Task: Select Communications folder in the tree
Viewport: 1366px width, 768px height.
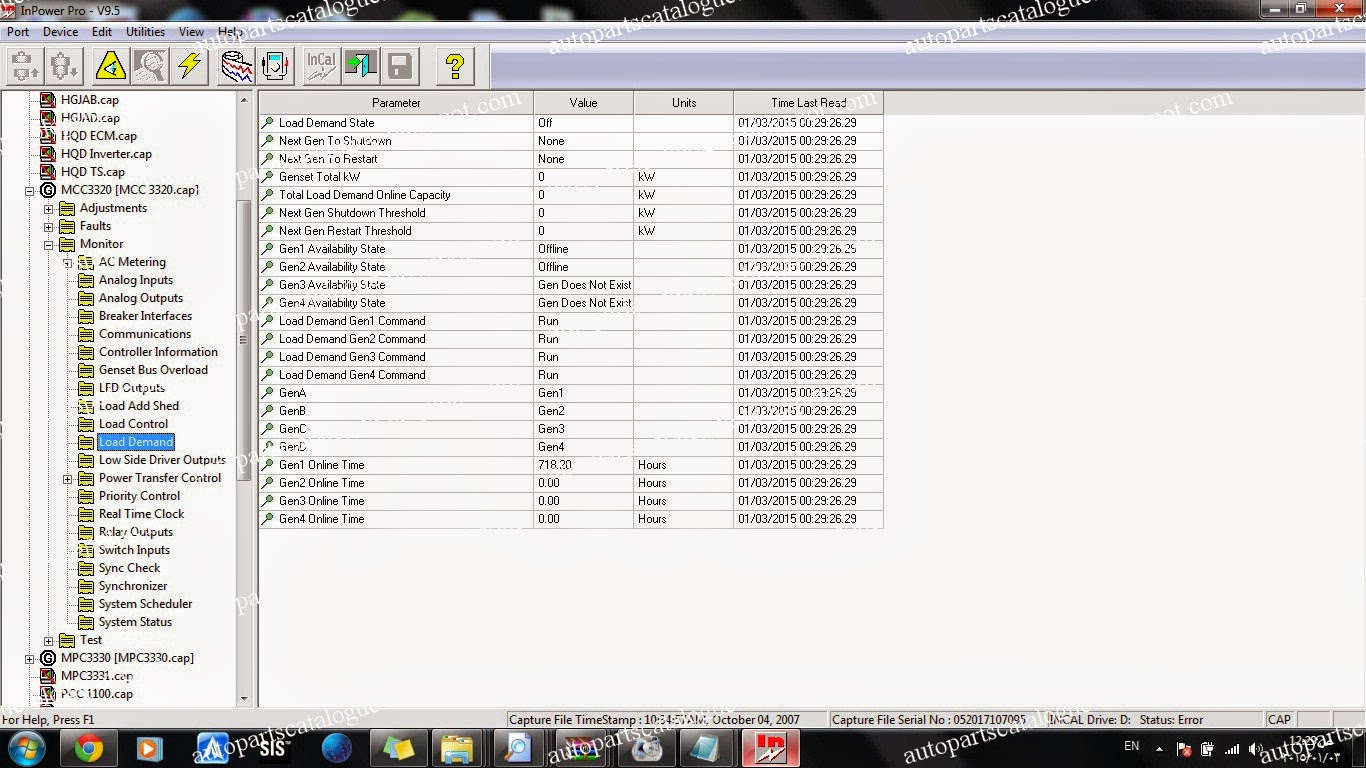Action: (x=145, y=334)
